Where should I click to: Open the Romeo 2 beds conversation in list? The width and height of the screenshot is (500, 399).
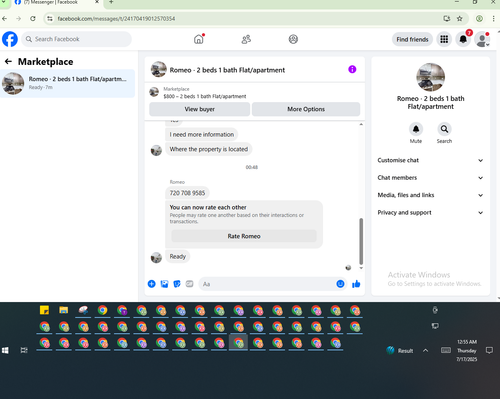(x=67, y=83)
